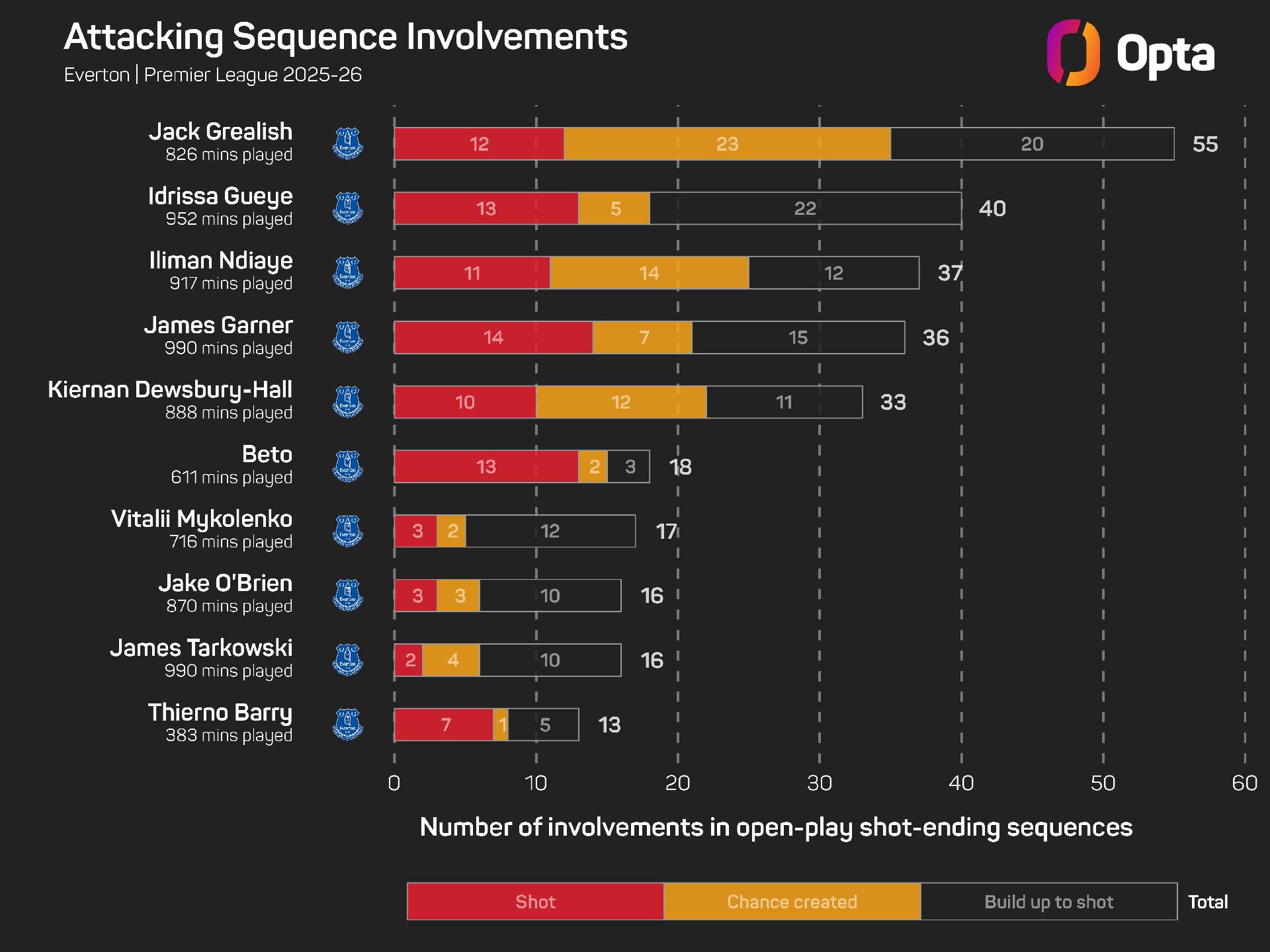Click Iliman Ndiaye's total value 37

click(950, 273)
